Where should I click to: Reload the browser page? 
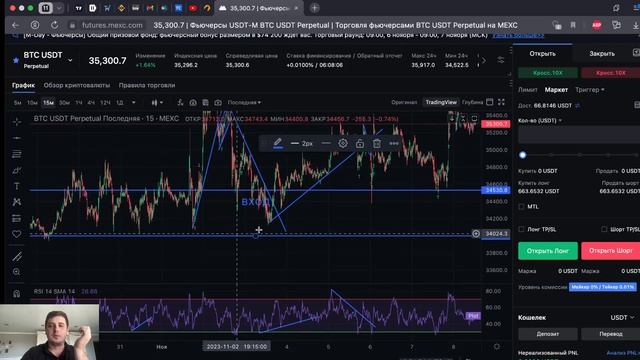(x=54, y=25)
